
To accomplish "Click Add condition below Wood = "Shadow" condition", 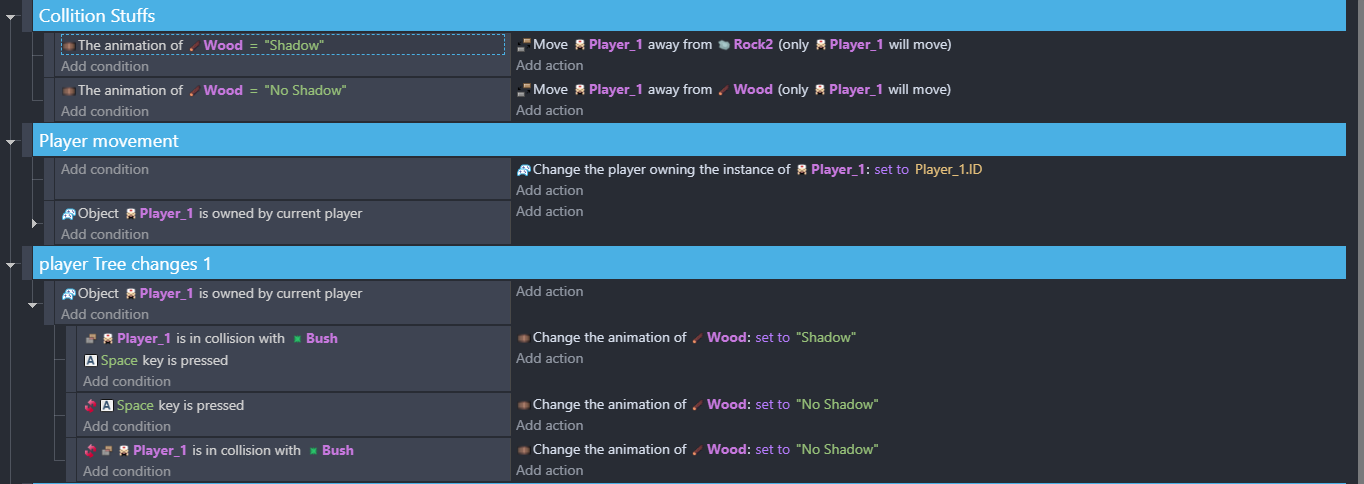I will coord(105,66).
